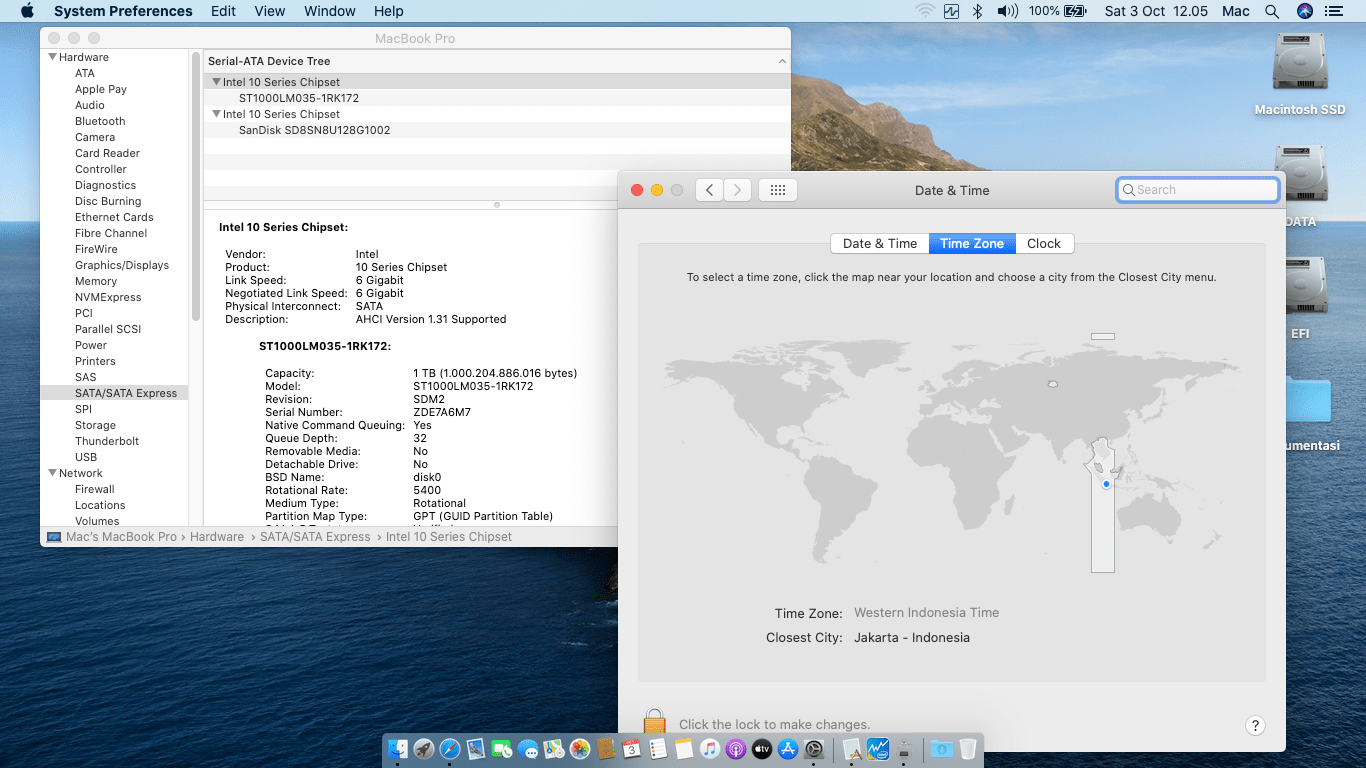Open Launchpad from the Dock

pos(424,748)
